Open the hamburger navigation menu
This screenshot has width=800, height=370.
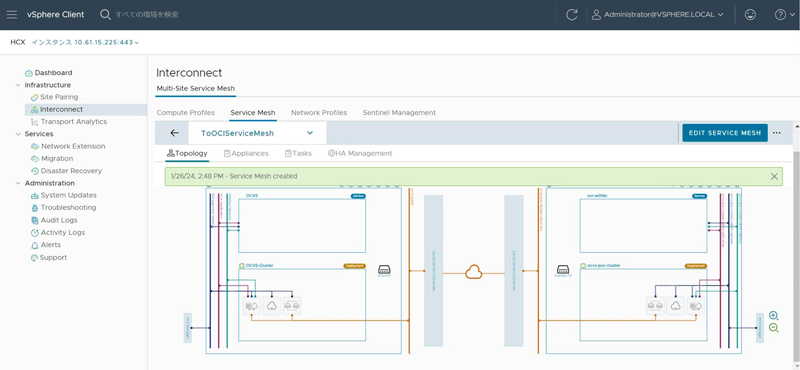[x=12, y=14]
